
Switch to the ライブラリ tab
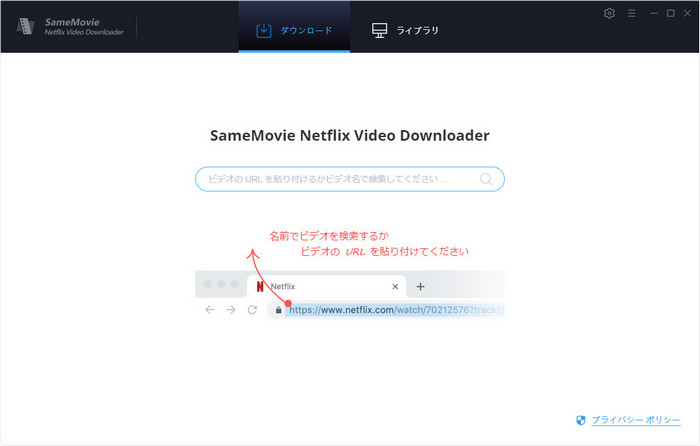405,30
